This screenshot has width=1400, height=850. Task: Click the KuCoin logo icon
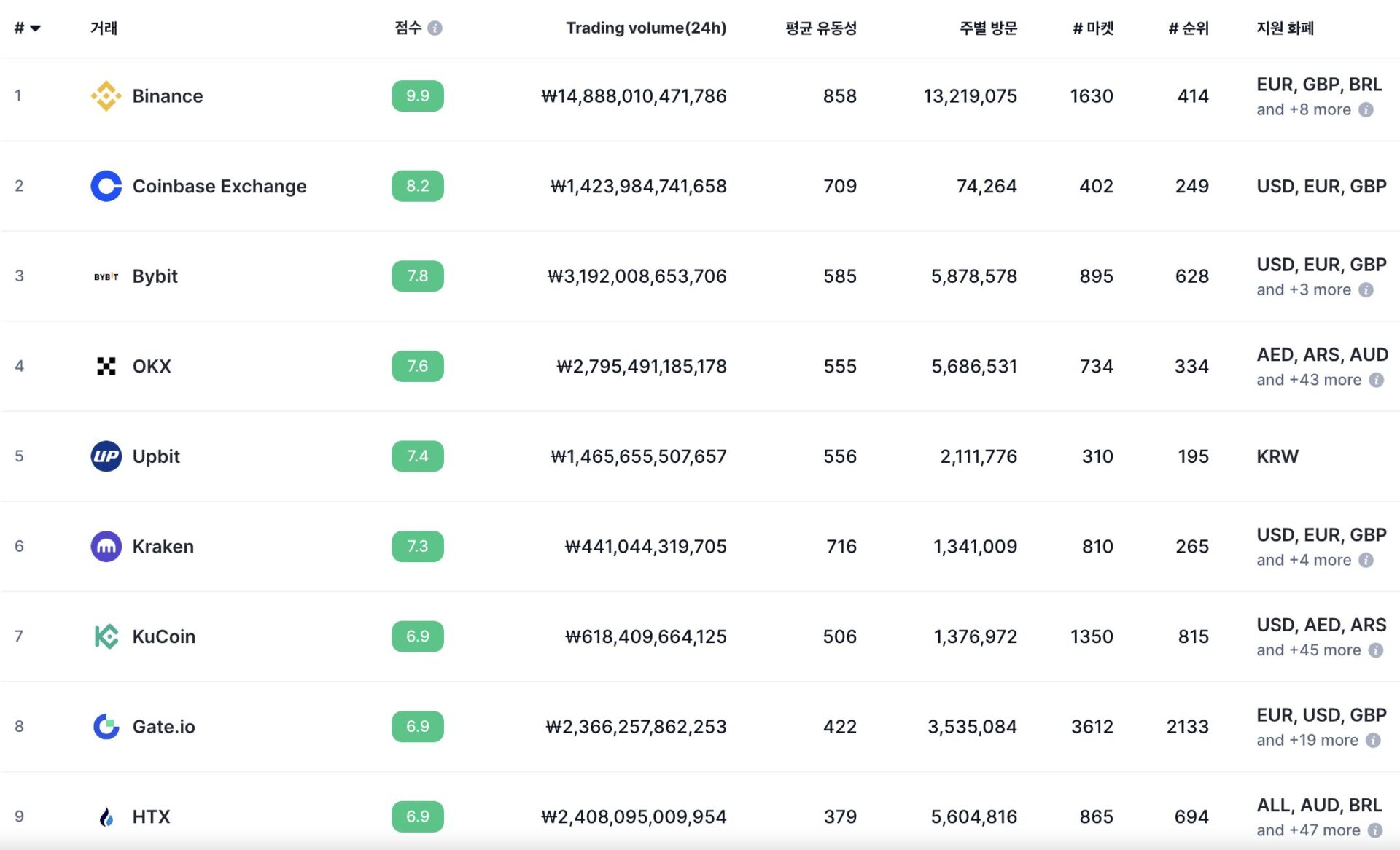(106, 636)
